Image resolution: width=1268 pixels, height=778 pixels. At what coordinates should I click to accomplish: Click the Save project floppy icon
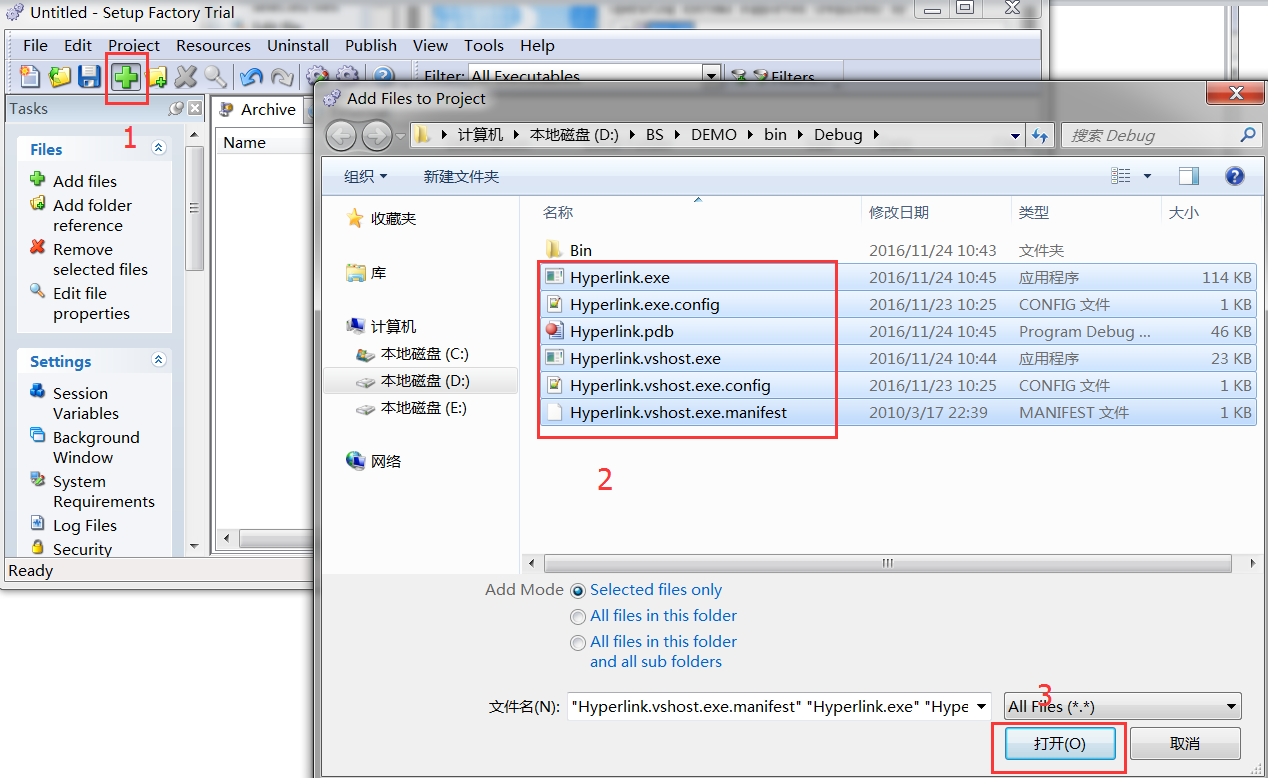click(x=90, y=77)
